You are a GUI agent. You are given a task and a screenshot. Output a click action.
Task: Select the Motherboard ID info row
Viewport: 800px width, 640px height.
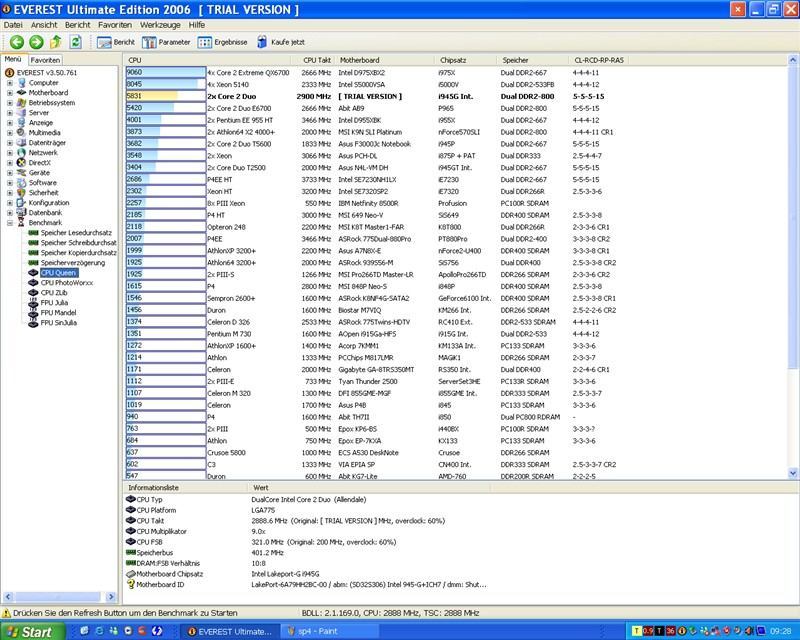pos(306,584)
